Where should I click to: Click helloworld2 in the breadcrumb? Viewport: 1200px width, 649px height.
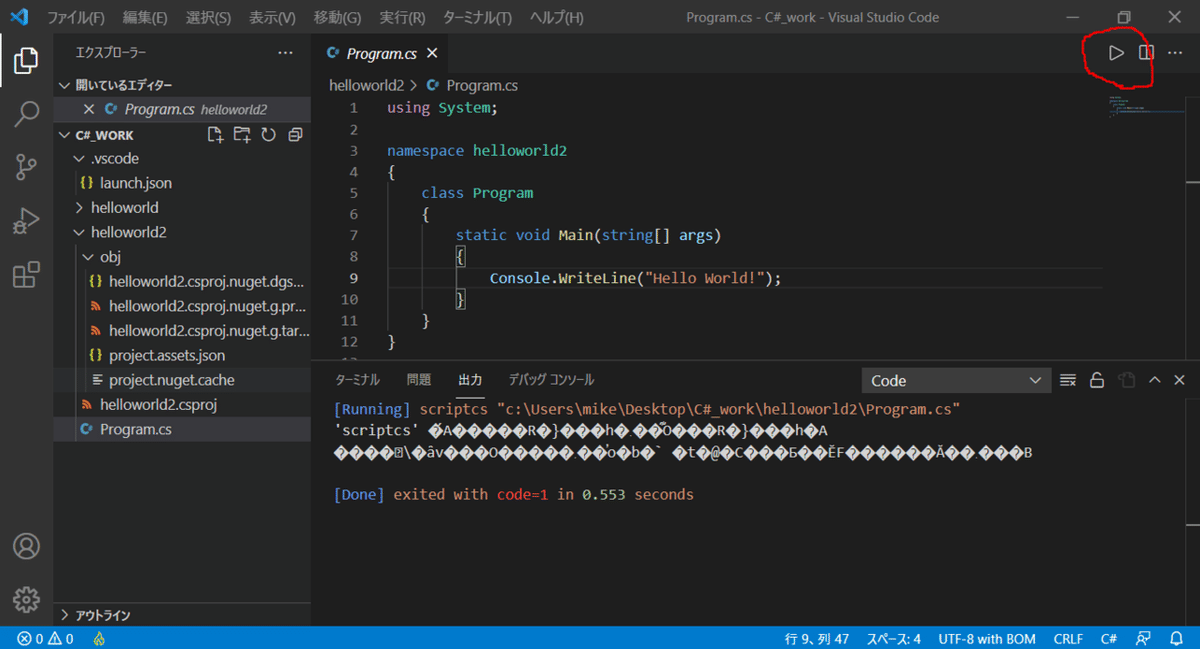coord(366,86)
